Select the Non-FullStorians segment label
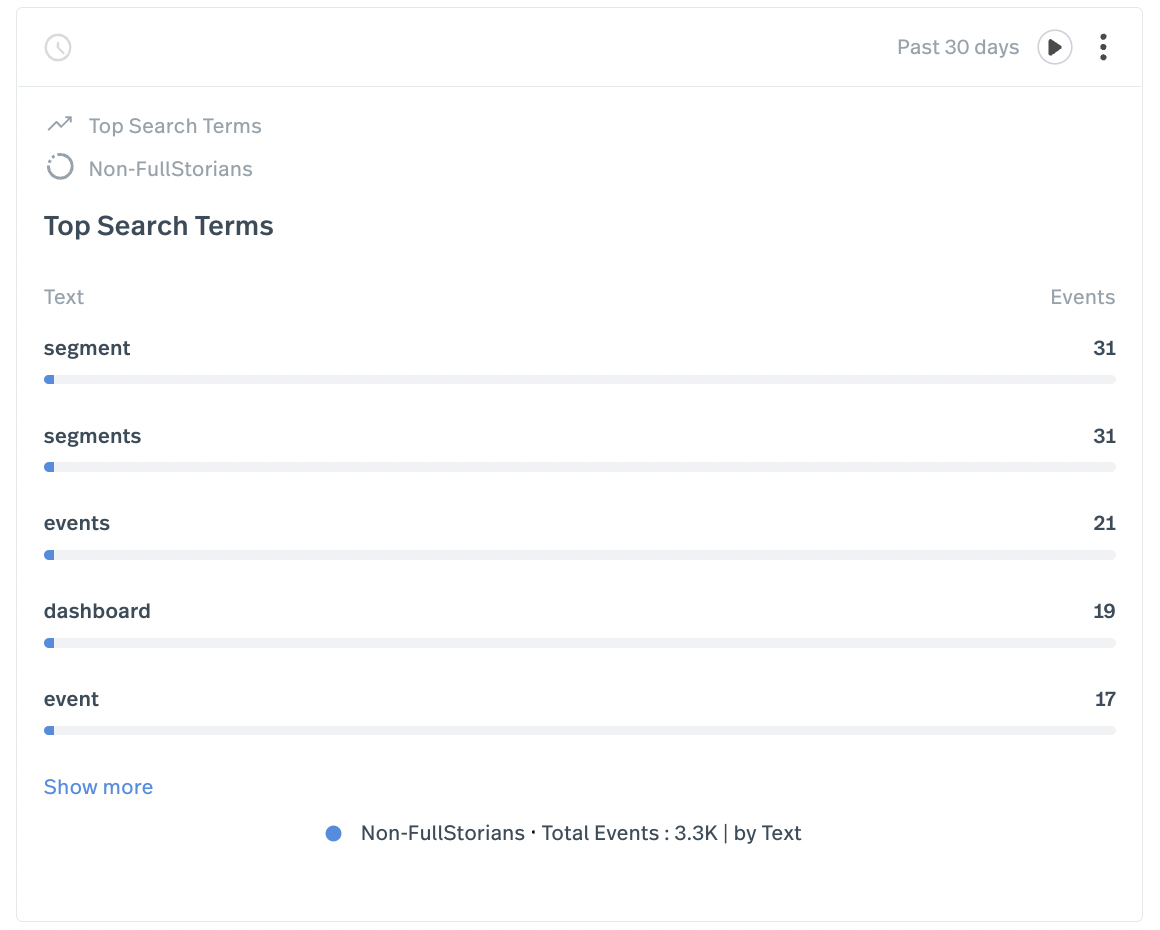 click(171, 169)
